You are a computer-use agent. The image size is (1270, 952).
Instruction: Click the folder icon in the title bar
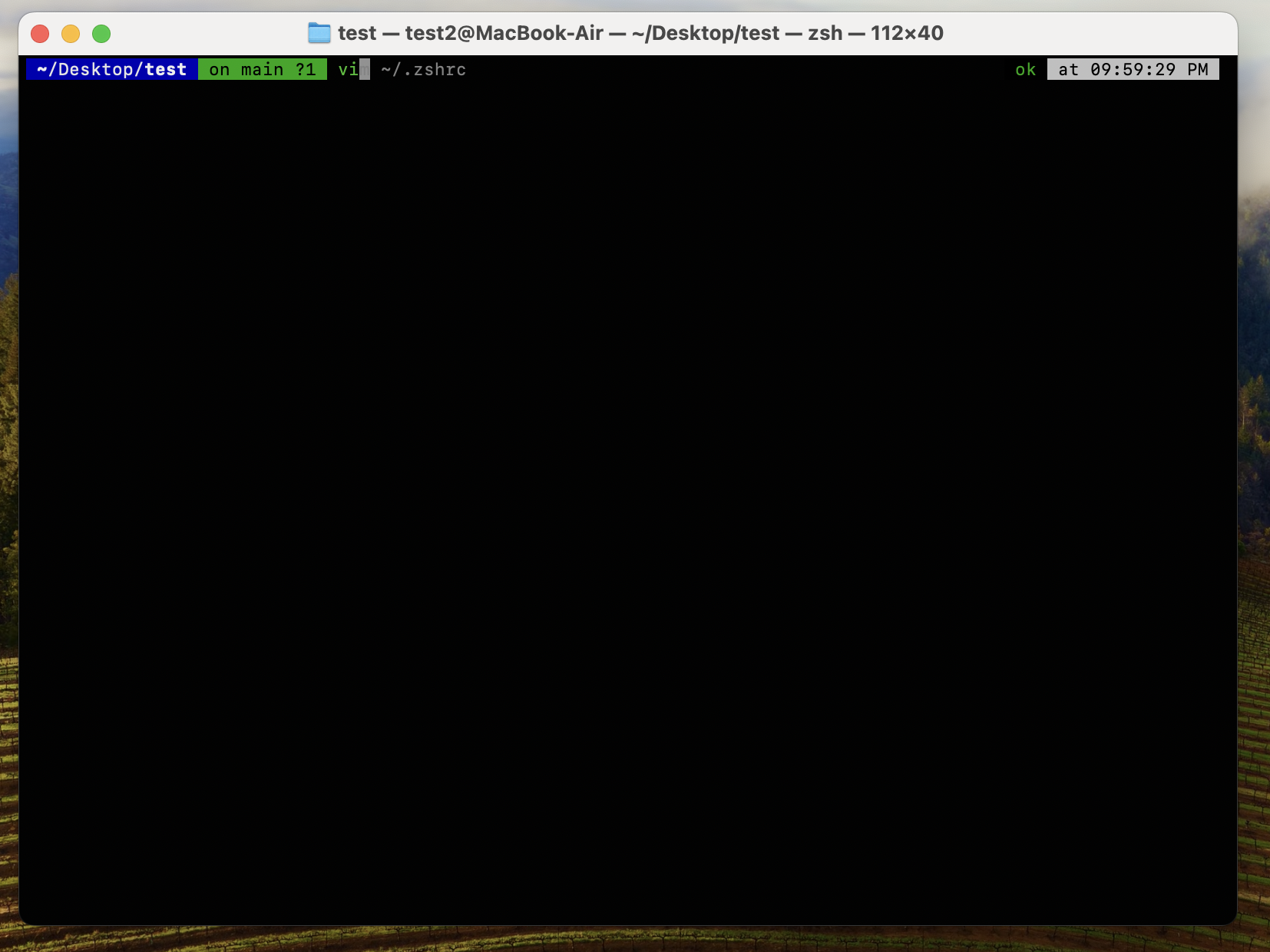tap(319, 33)
